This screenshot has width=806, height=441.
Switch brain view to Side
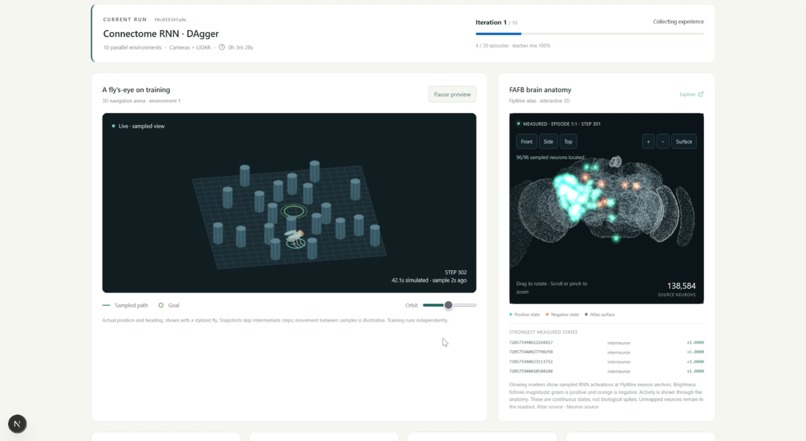point(548,141)
